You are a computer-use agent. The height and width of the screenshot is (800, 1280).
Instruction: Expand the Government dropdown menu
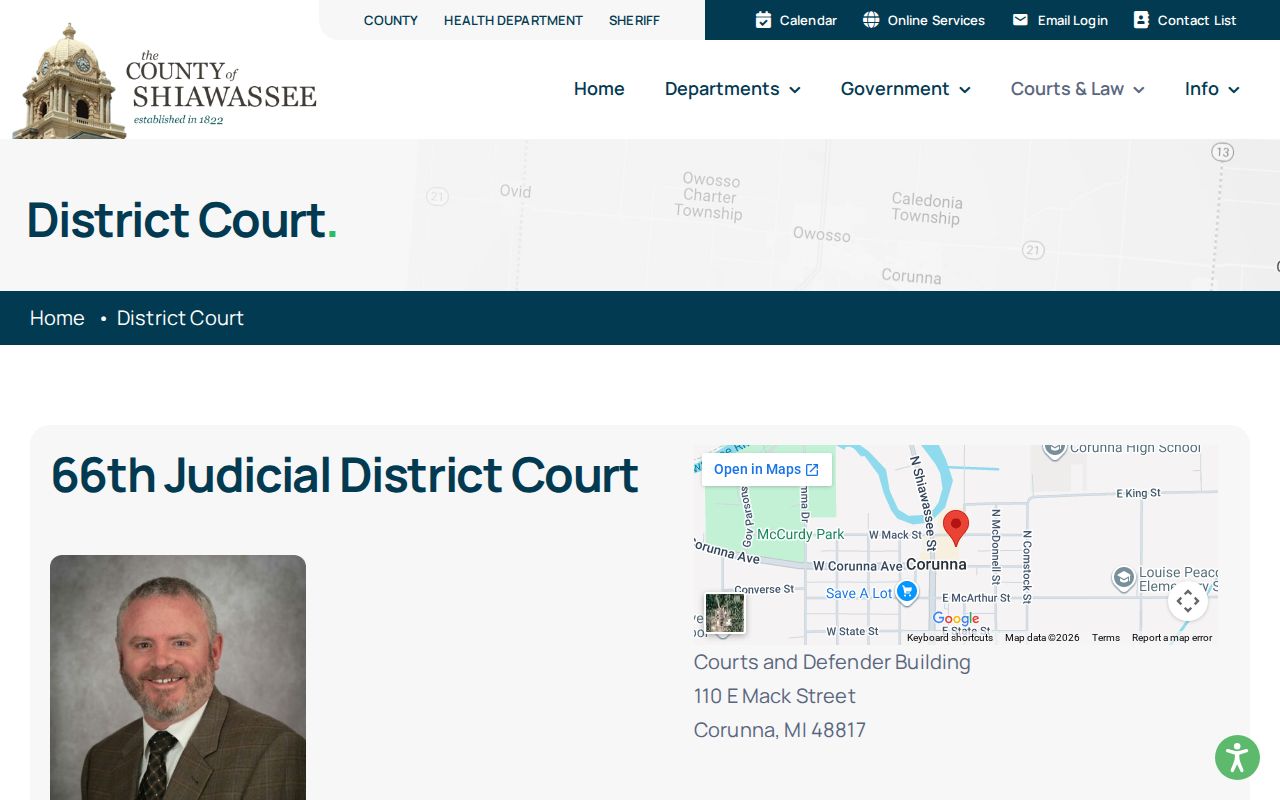[x=905, y=89]
